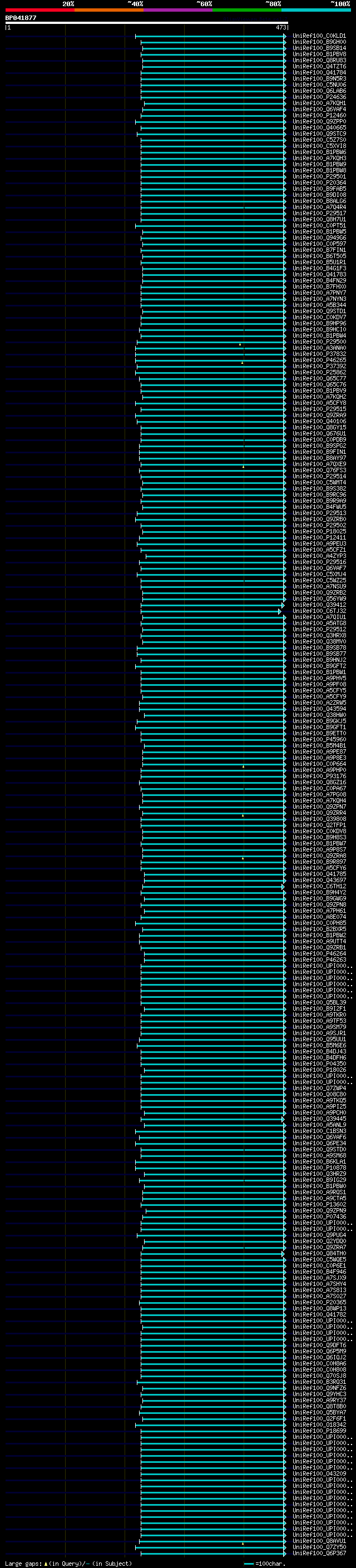Screen dimensions: 356x1568
Task: Open the UniRef100_P29513 entry
Action: click(319, 513)
